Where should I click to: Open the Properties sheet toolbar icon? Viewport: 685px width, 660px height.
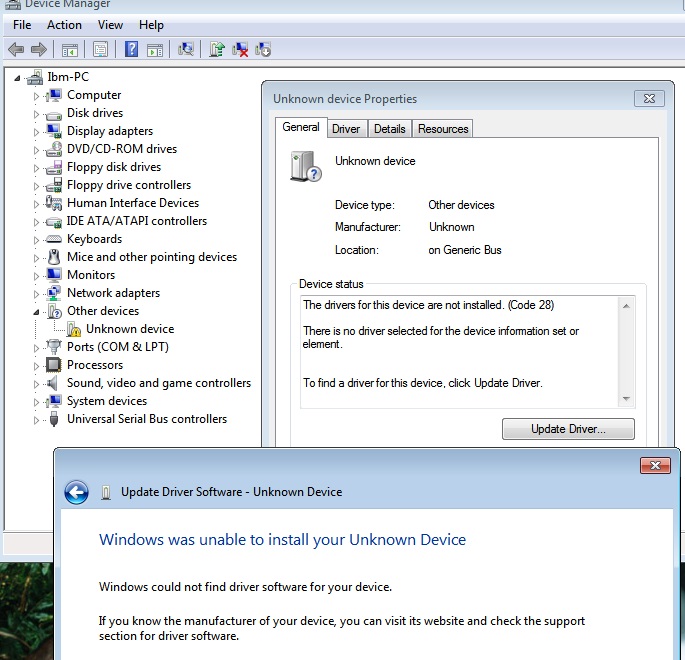click(x=100, y=49)
